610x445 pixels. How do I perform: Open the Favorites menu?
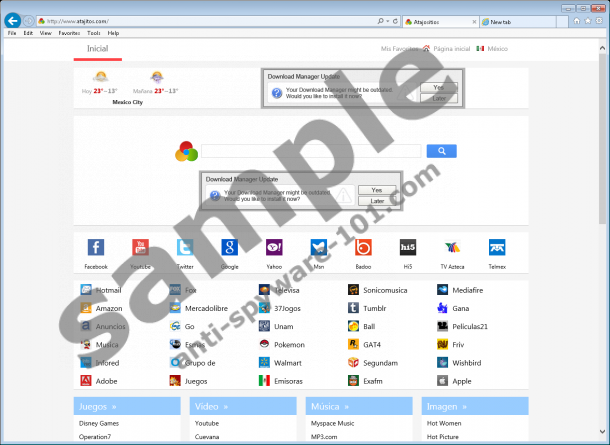pos(69,33)
